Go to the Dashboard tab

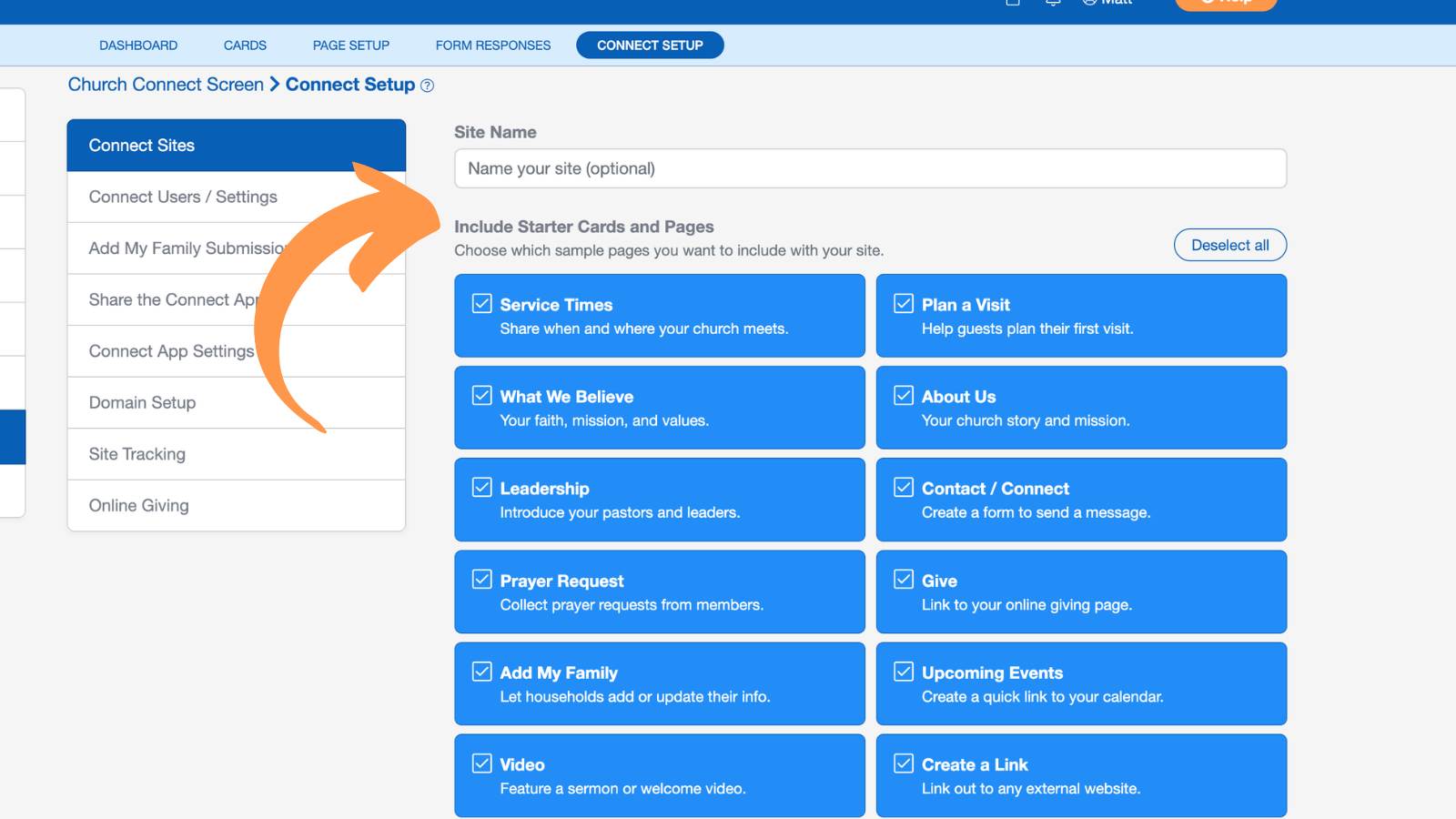coord(138,45)
